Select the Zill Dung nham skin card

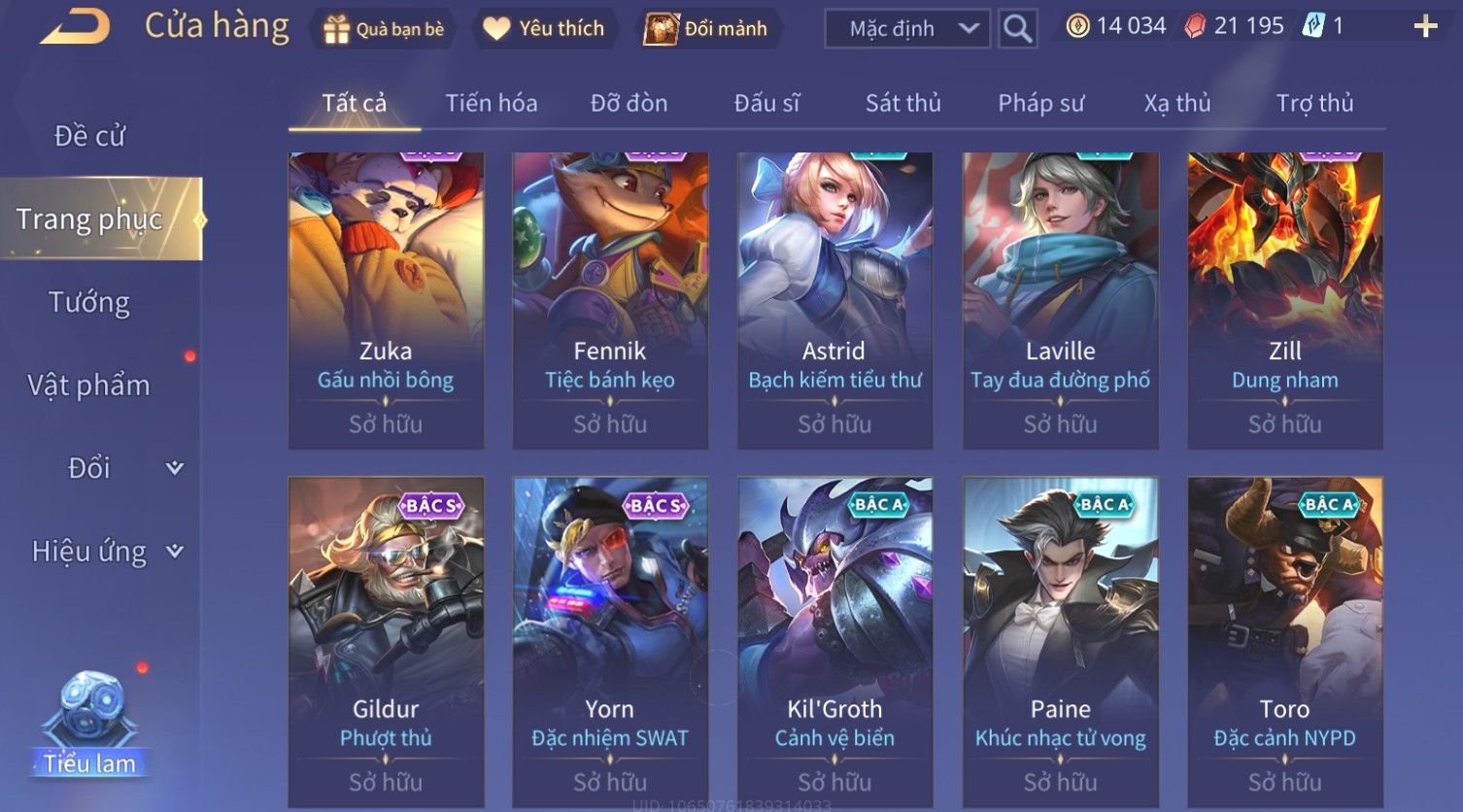(1285, 300)
